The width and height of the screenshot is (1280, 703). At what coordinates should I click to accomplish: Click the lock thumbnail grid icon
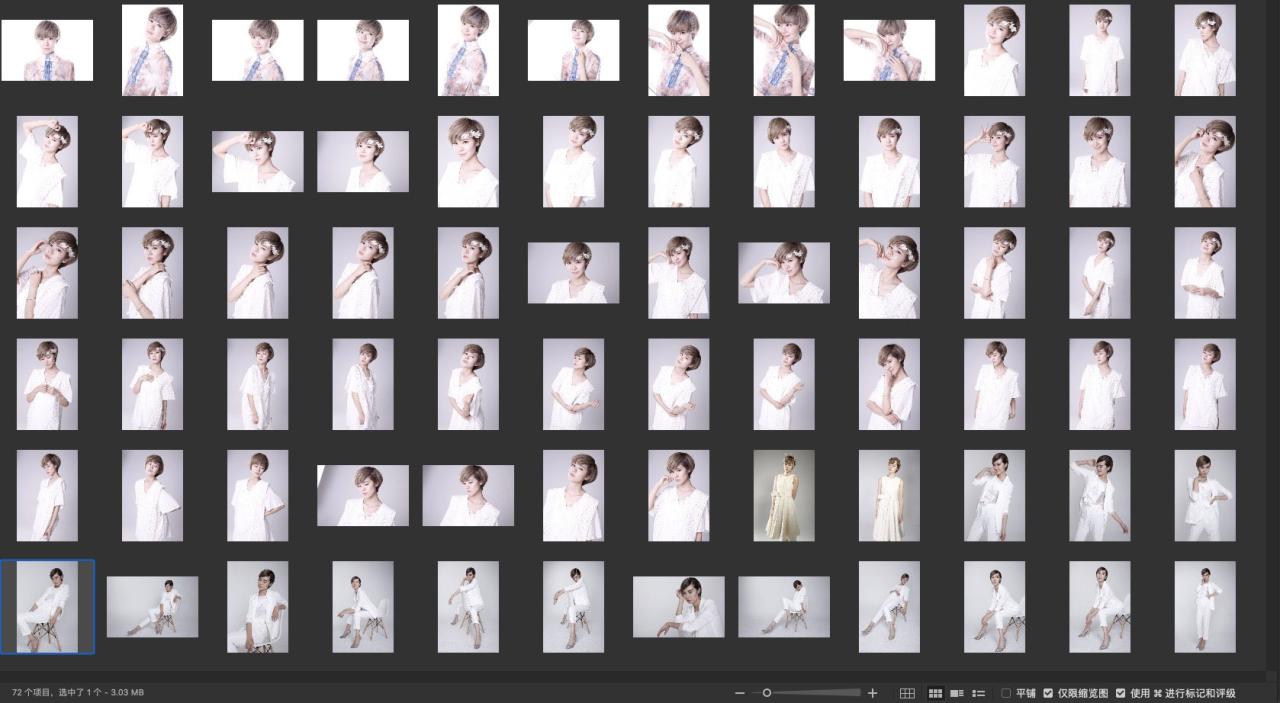pyautogui.click(x=907, y=693)
